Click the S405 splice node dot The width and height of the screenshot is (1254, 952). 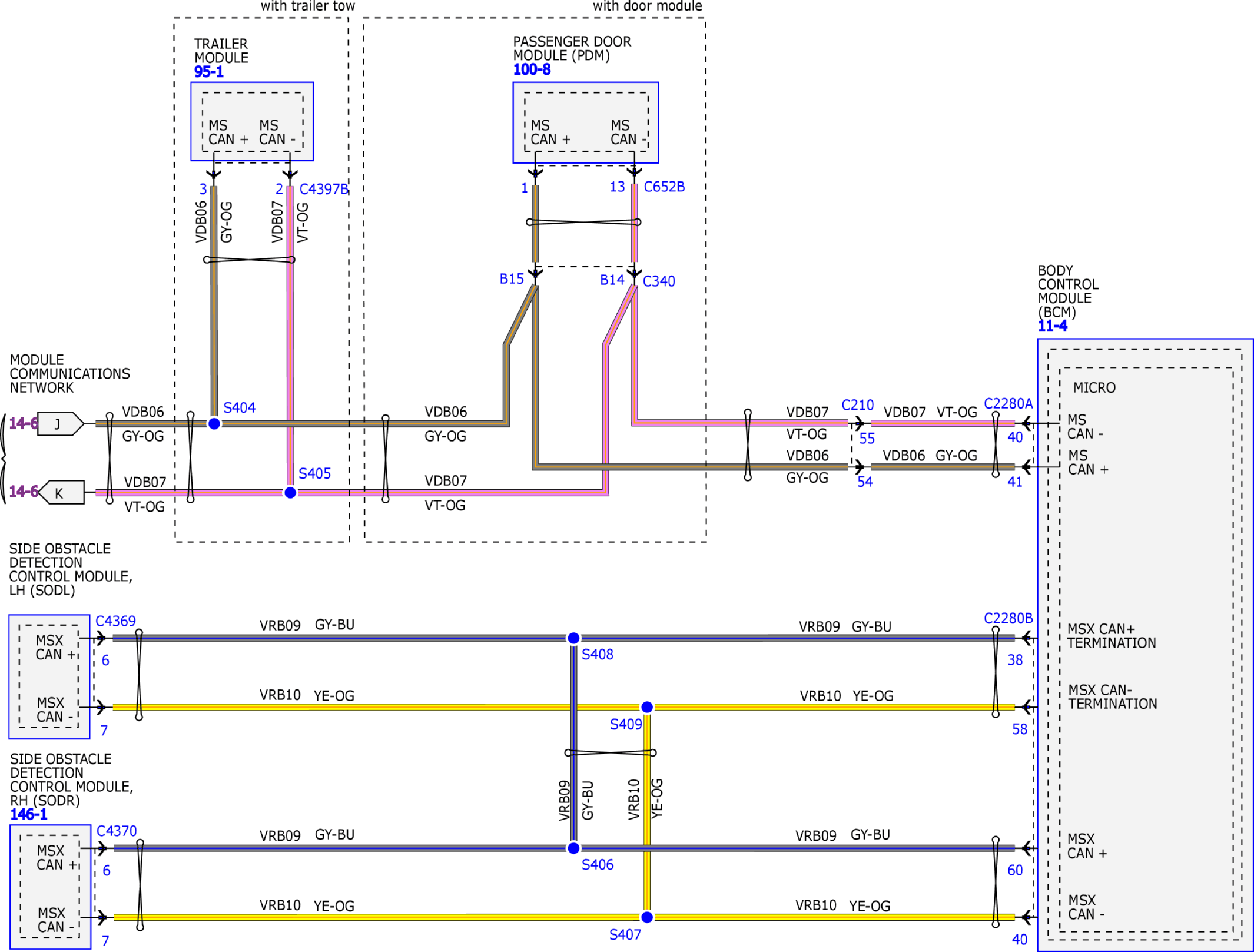click(290, 492)
